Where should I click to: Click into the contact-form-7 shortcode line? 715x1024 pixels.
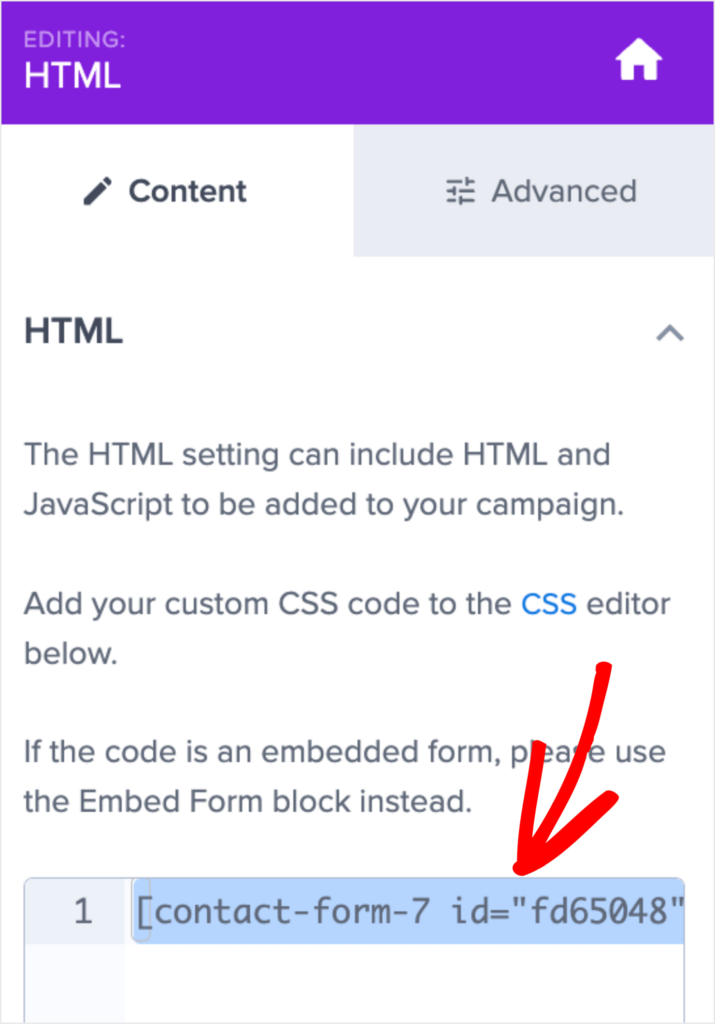tap(408, 910)
